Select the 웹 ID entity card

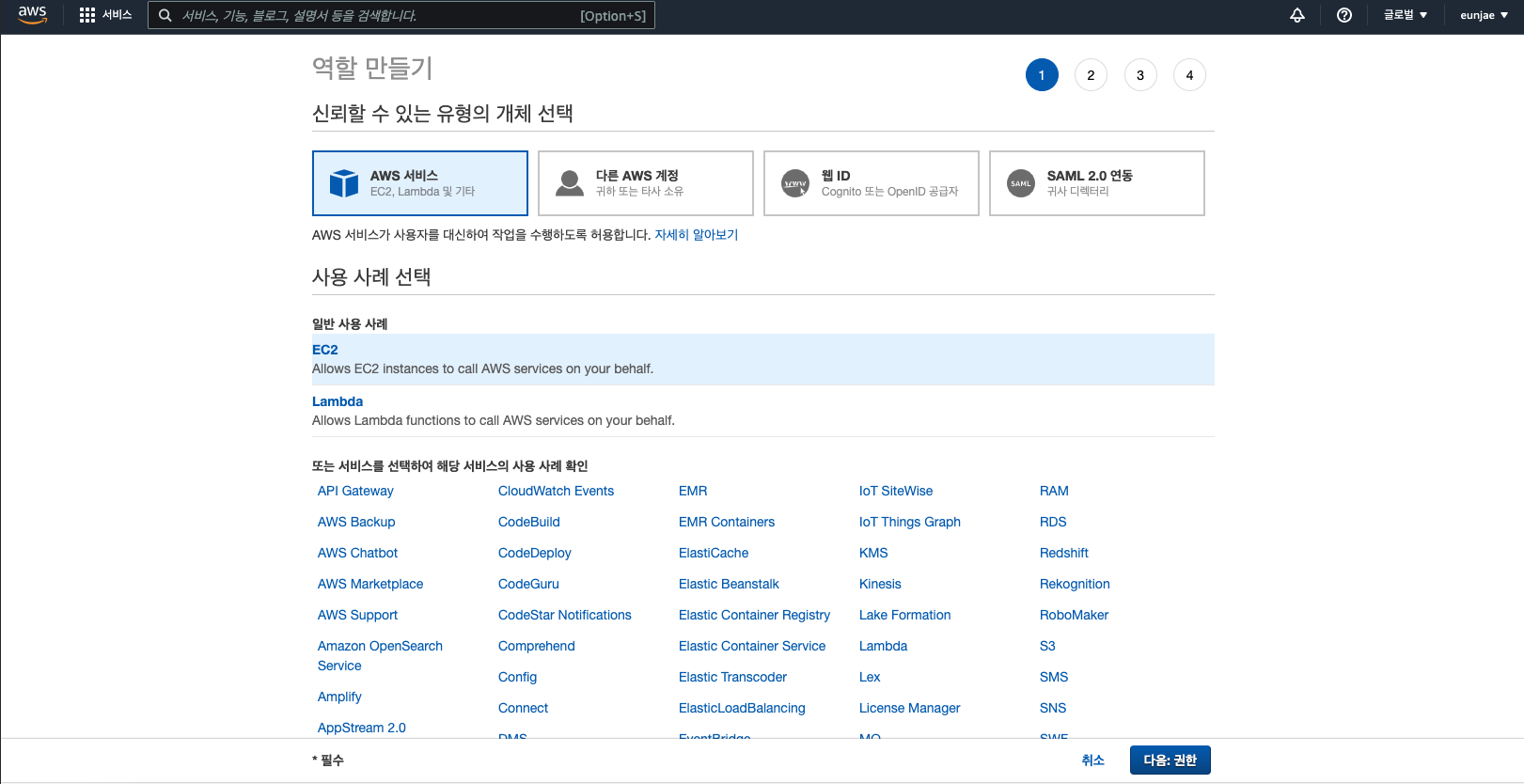872,183
